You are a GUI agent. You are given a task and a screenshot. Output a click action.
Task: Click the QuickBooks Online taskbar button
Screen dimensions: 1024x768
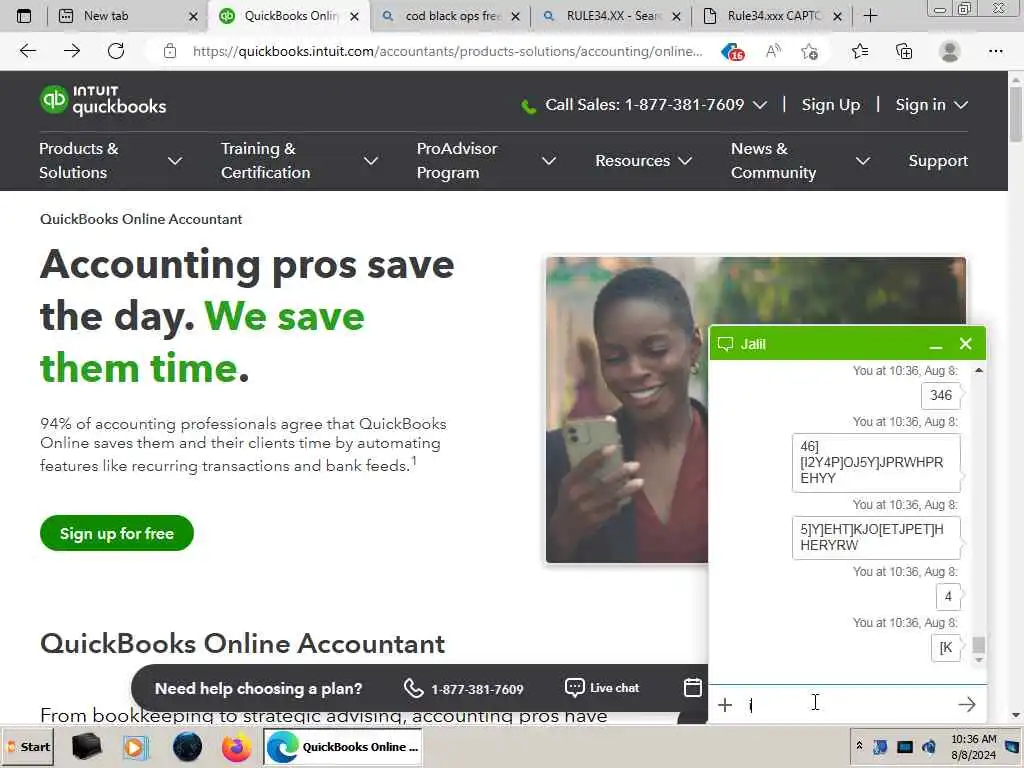coord(342,746)
